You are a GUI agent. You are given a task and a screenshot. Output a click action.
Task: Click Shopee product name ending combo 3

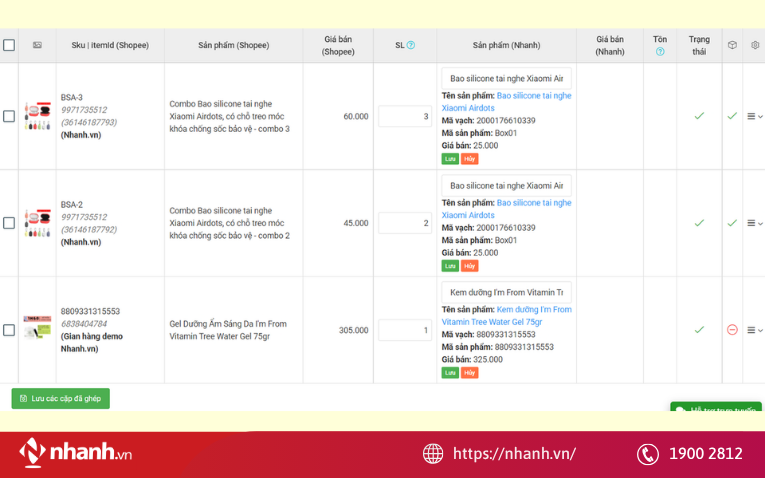229,116
